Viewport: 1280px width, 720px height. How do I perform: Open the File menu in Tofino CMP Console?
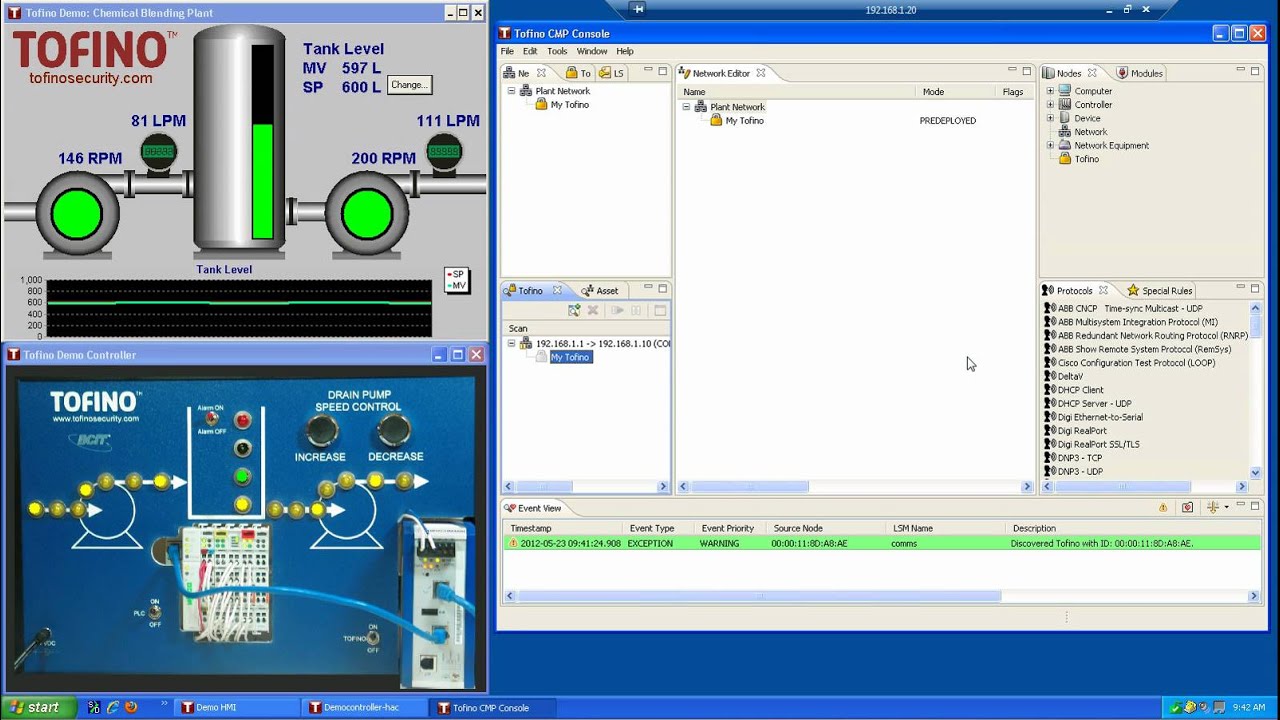(x=507, y=51)
